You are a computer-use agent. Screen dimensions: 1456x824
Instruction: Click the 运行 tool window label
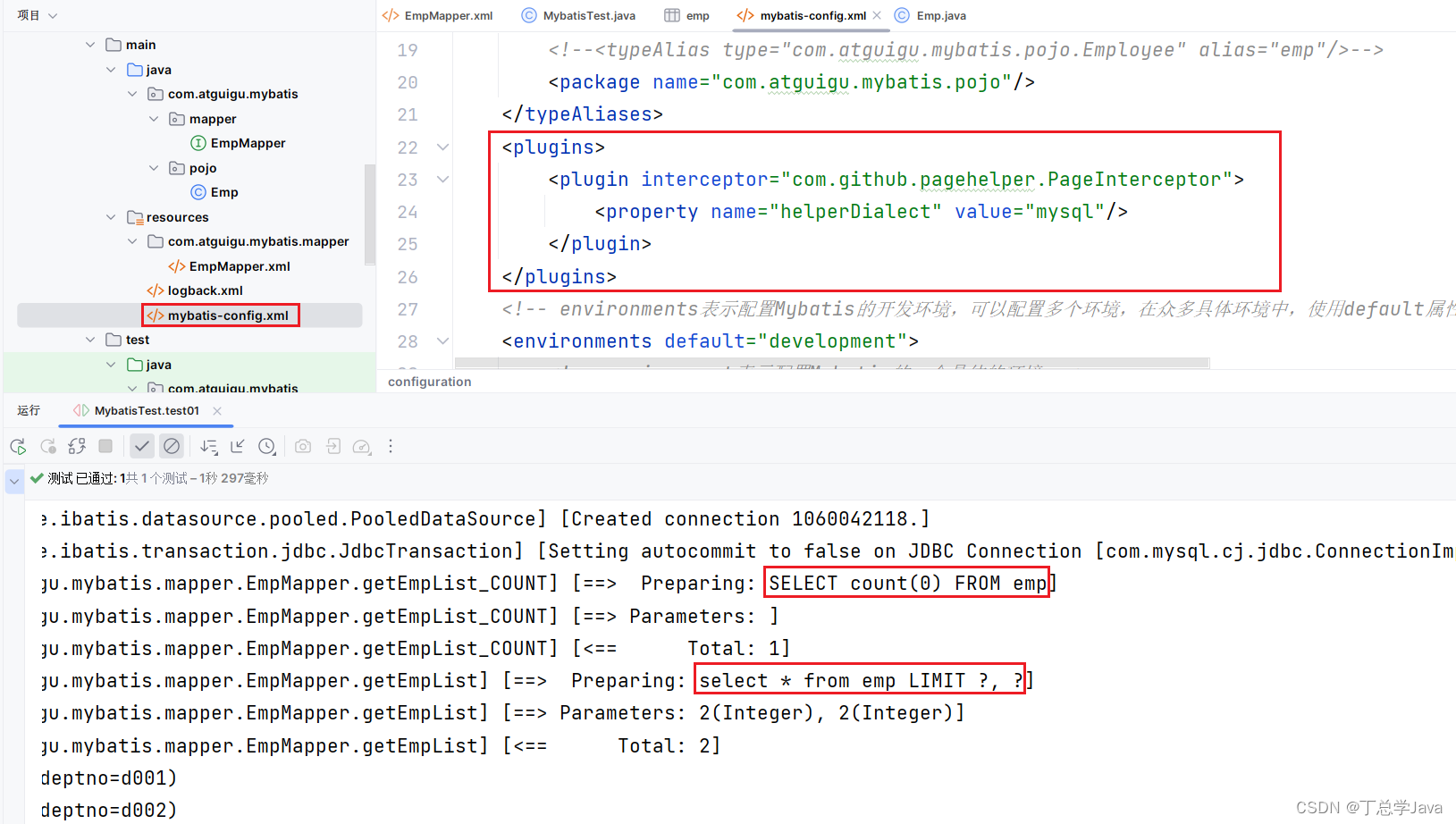pyautogui.click(x=29, y=410)
